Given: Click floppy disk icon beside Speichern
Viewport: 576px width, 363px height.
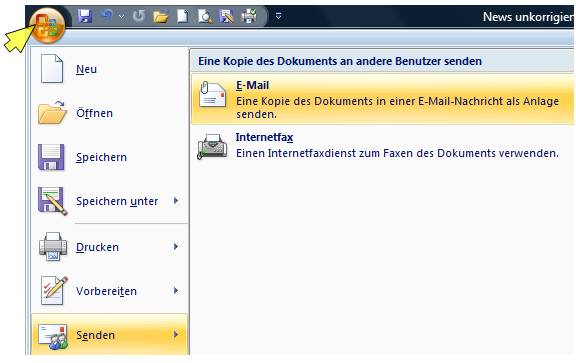Looking at the screenshot, I should [51, 157].
